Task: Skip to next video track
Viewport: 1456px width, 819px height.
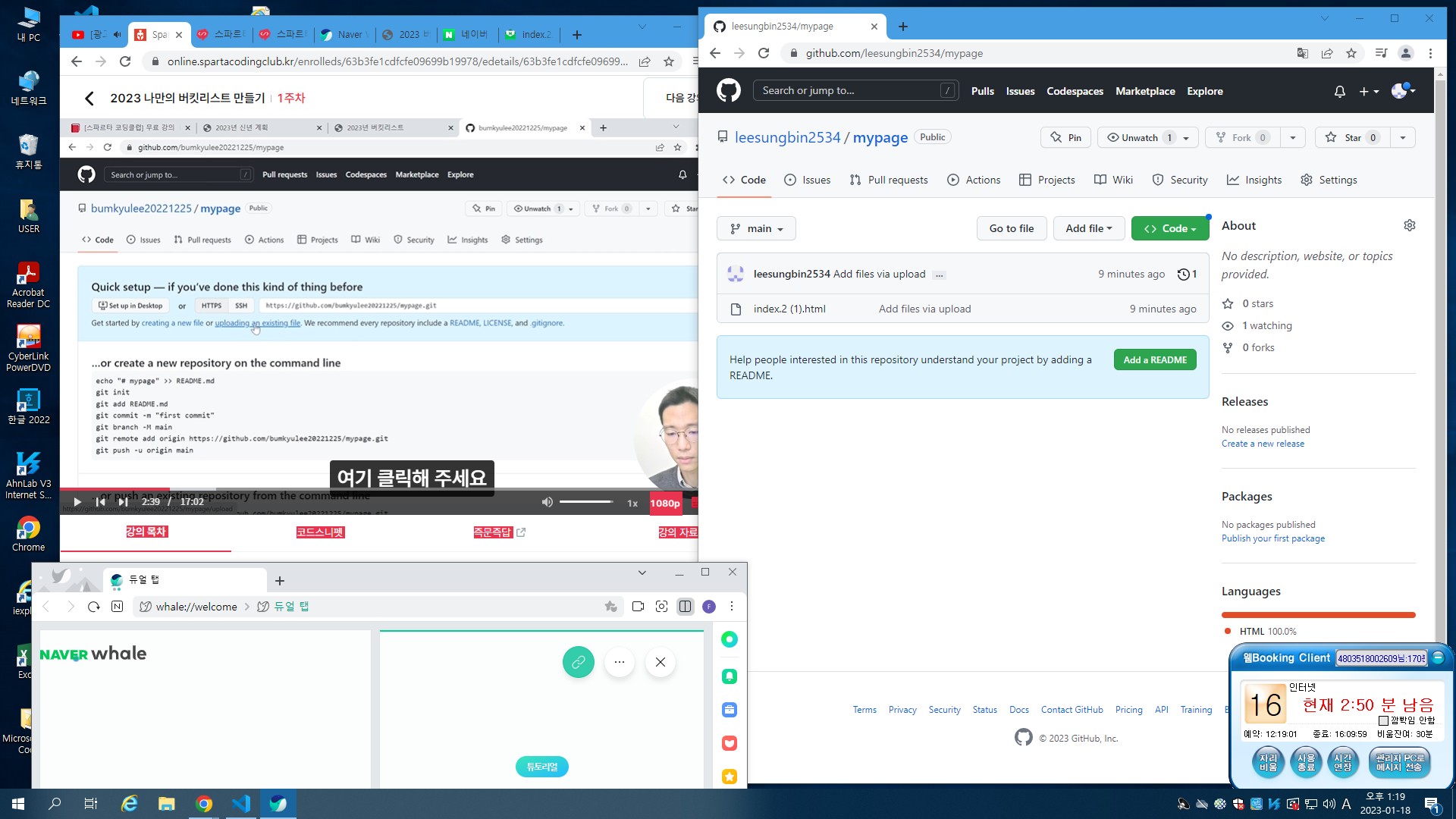Action: 123,502
